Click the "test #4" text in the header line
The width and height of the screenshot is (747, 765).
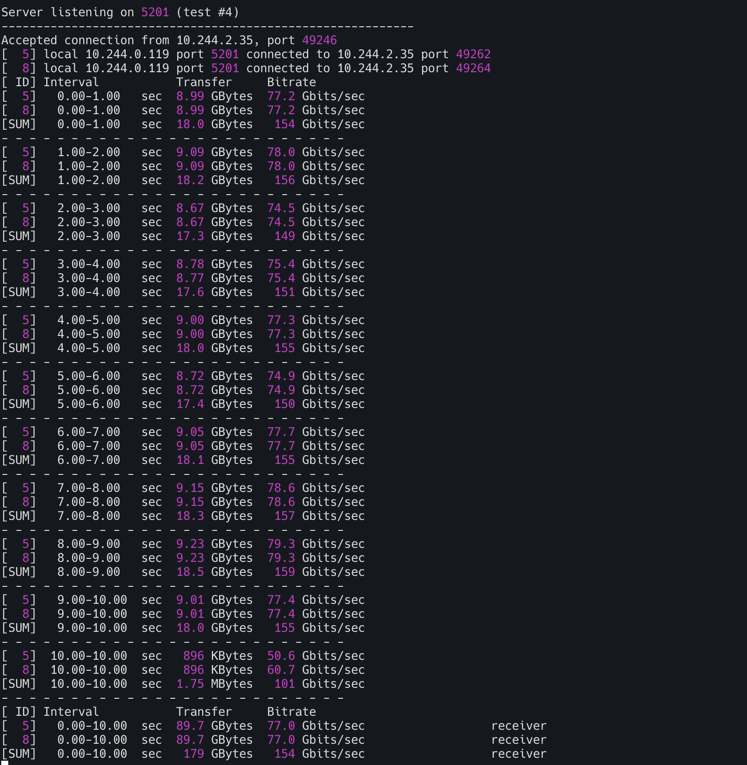click(x=210, y=12)
